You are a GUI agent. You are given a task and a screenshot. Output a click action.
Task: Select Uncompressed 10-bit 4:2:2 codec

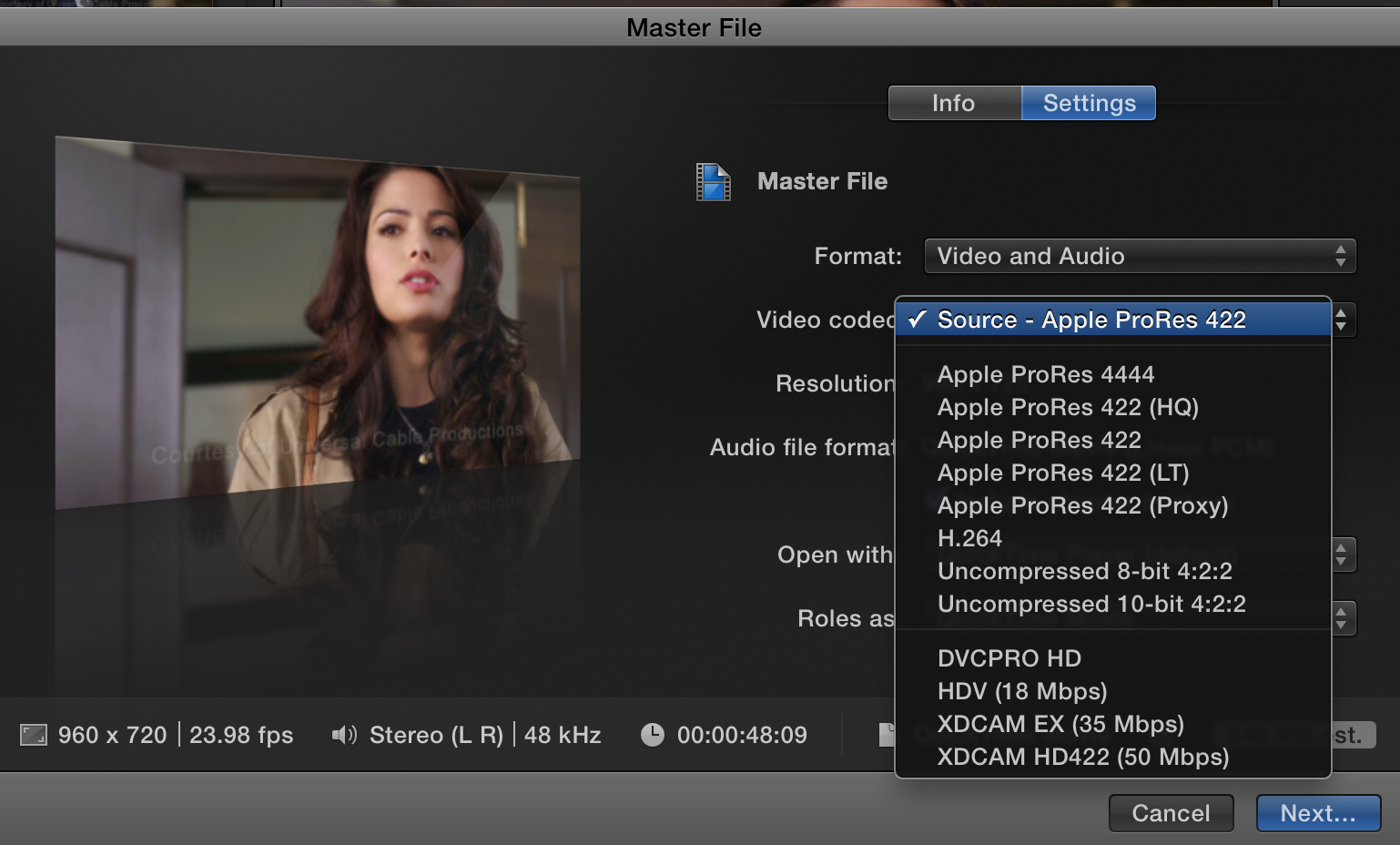pyautogui.click(x=1091, y=604)
